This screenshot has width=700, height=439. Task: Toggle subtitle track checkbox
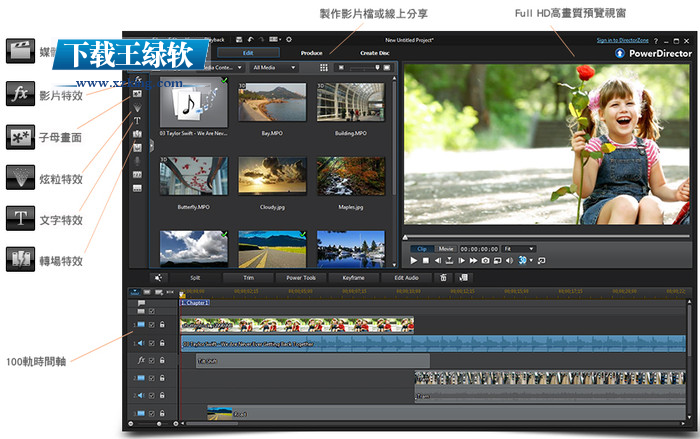pos(152,311)
